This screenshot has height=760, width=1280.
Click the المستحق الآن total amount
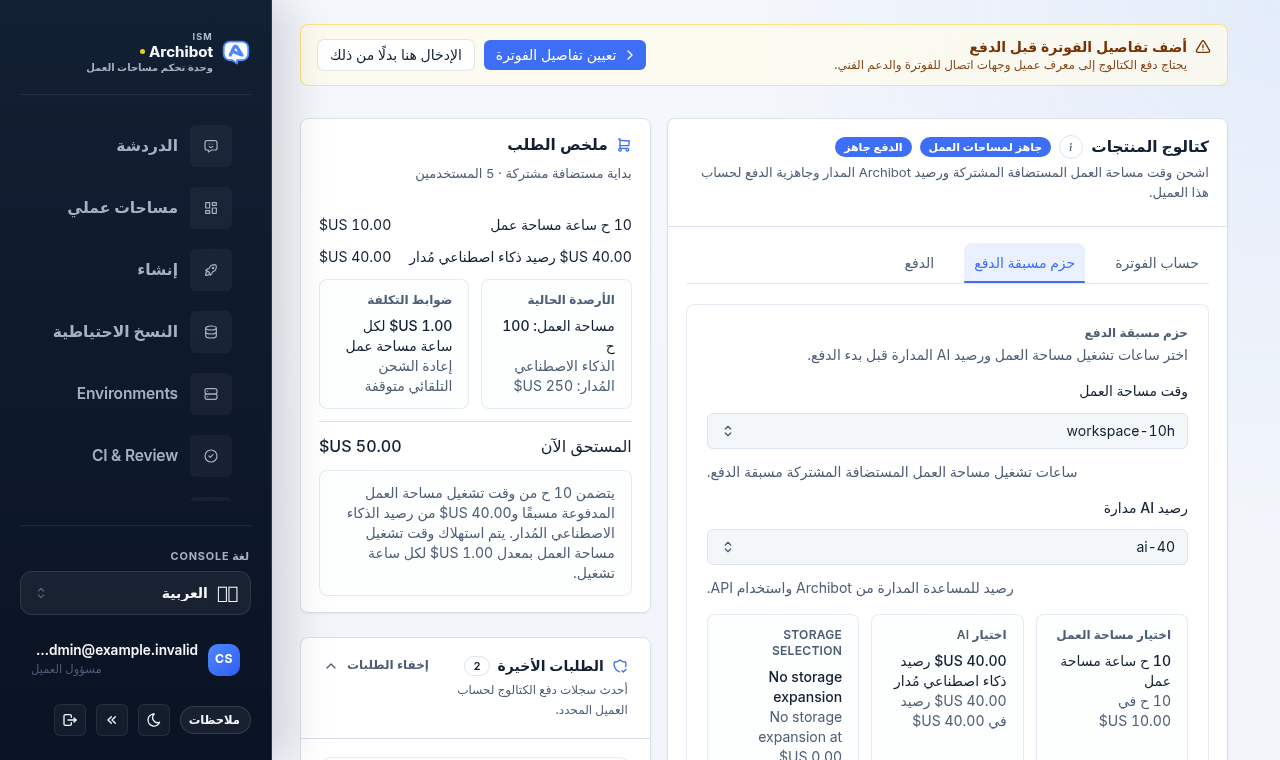tap(360, 446)
